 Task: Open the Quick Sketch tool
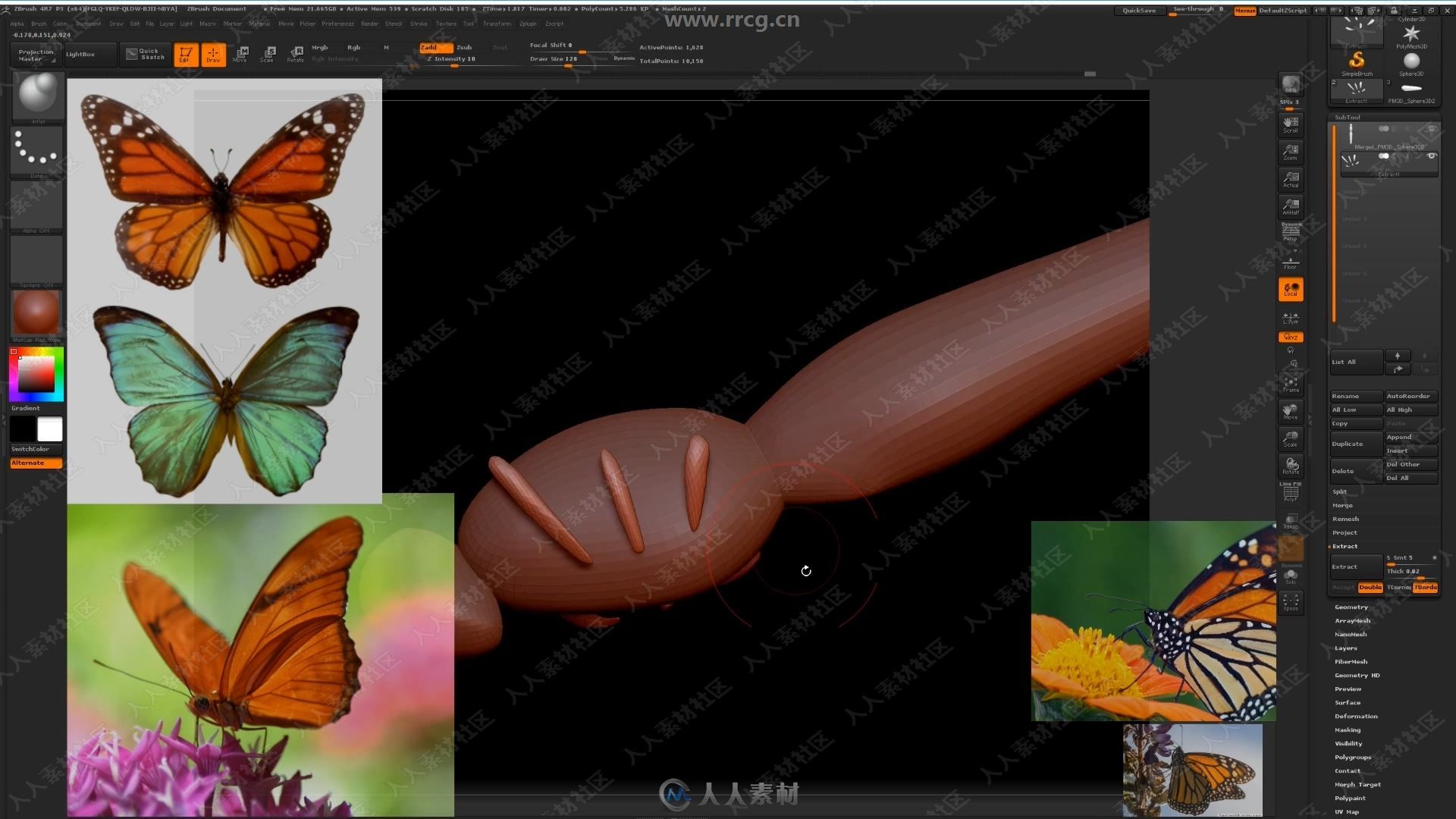click(x=146, y=55)
